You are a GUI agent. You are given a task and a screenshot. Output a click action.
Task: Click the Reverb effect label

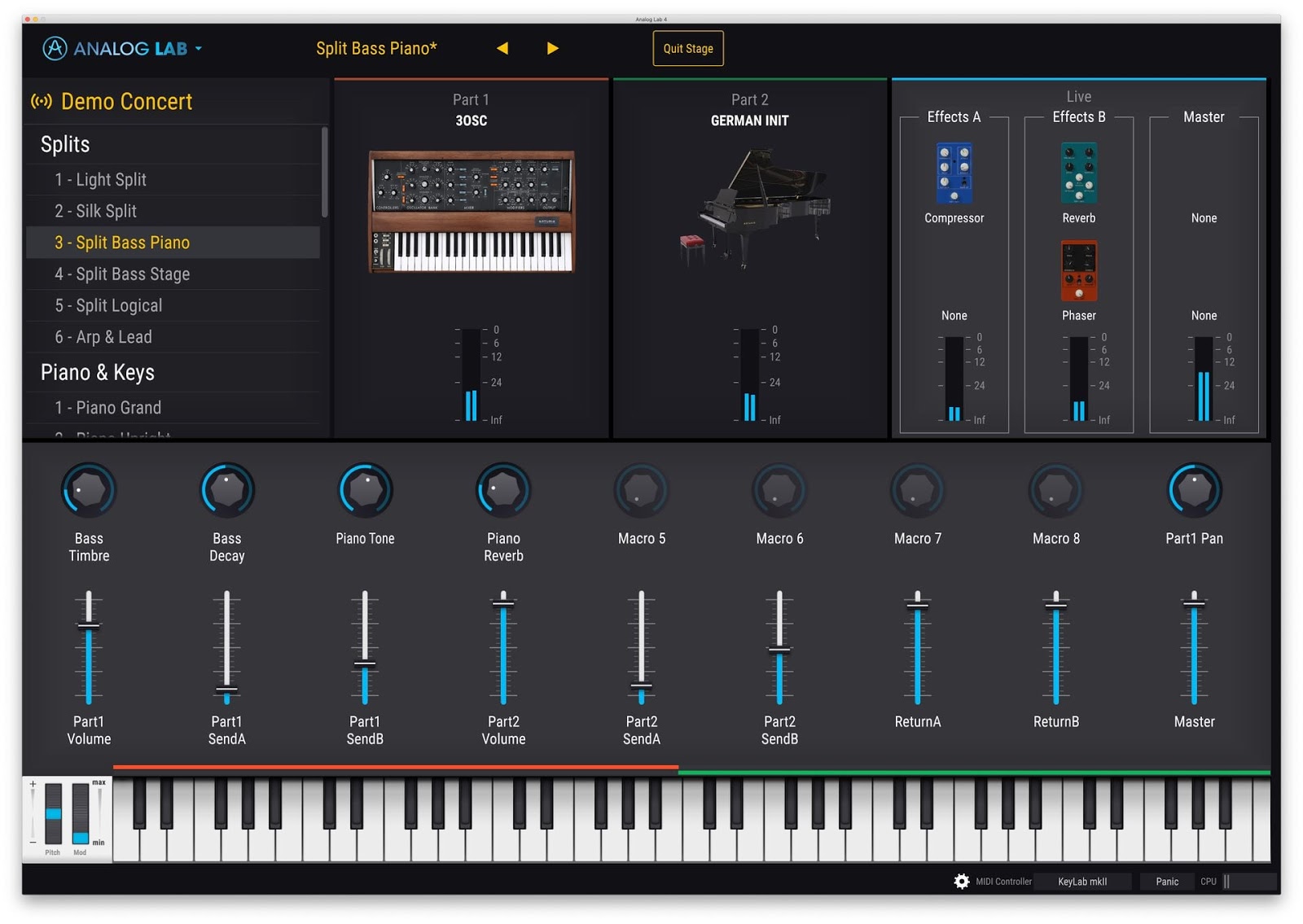click(1079, 218)
